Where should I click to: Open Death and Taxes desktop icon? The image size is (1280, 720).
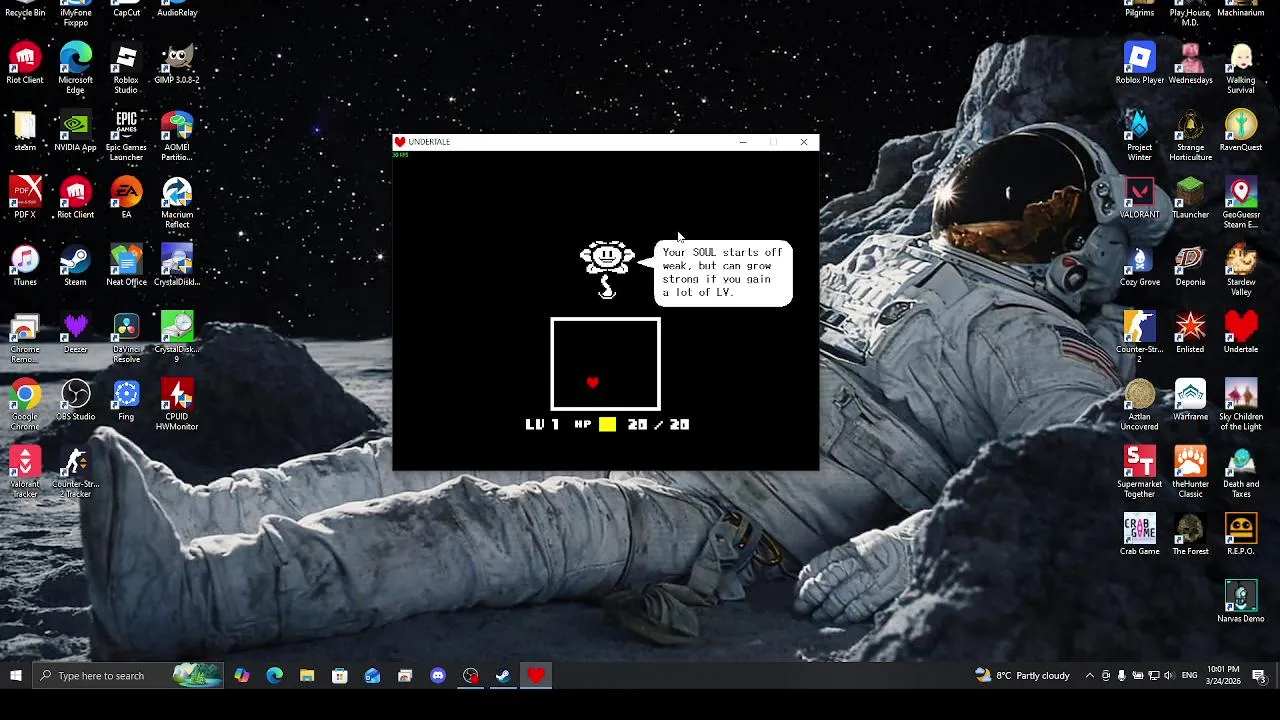tap(1241, 472)
